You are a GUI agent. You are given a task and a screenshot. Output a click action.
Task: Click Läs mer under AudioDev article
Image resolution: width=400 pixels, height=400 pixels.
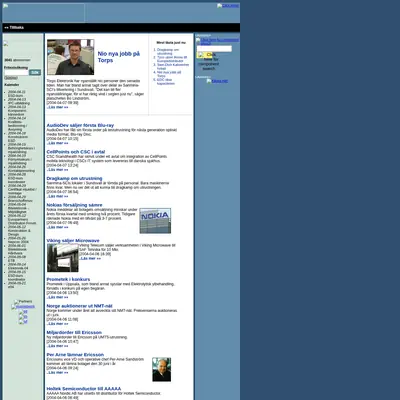click(57, 143)
